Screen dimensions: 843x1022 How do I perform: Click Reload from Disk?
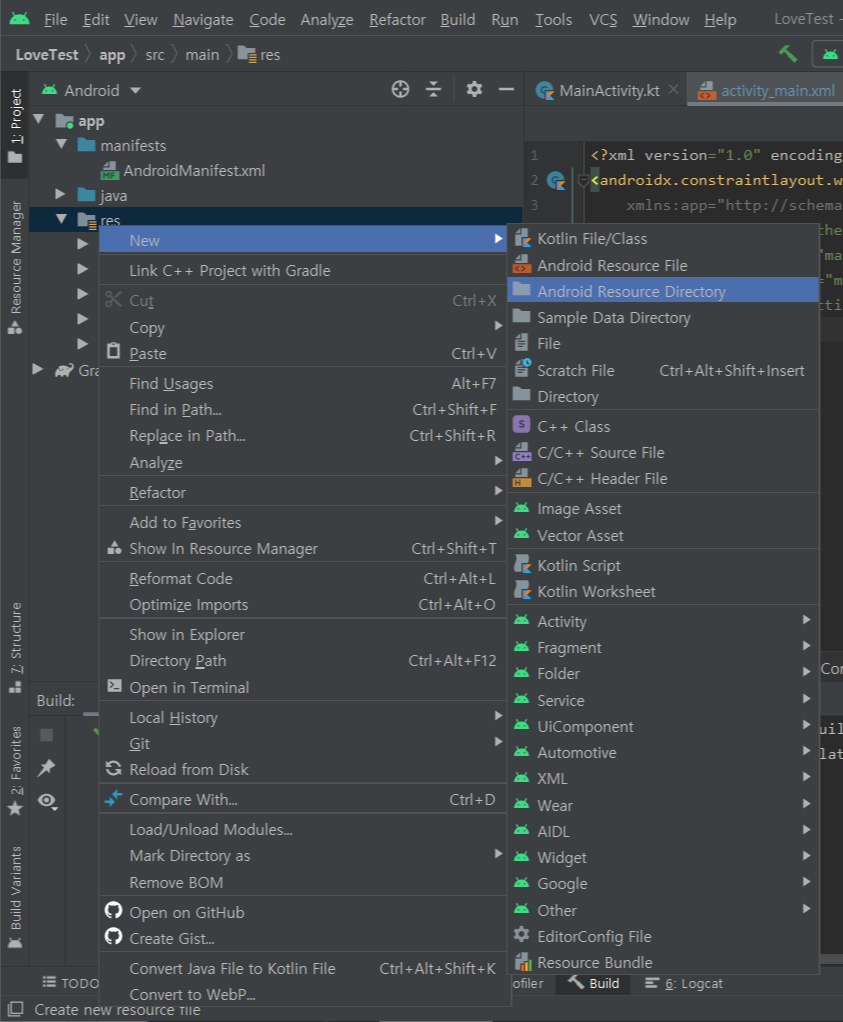[x=304, y=769]
